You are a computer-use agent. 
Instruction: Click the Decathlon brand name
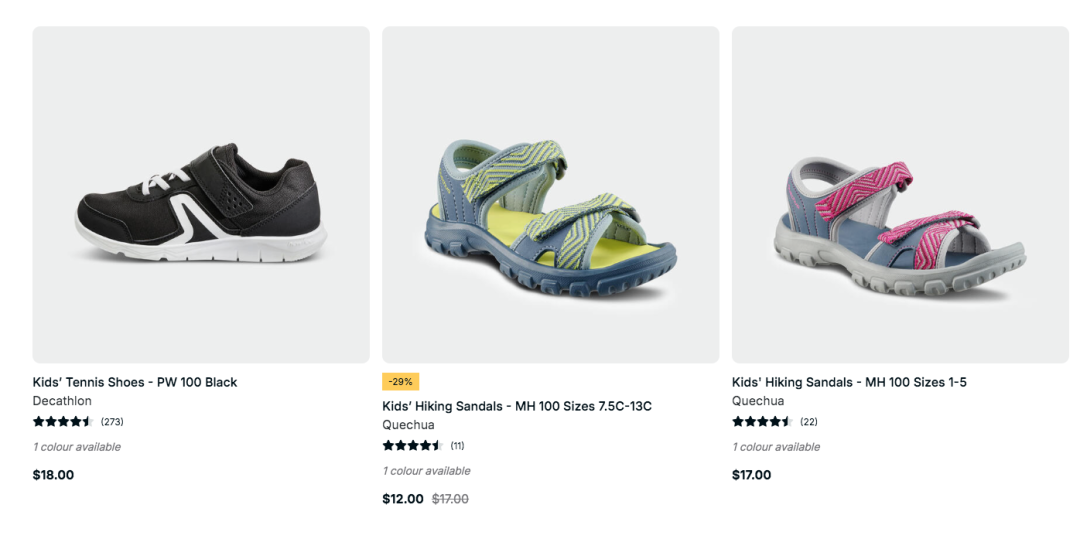pos(62,401)
